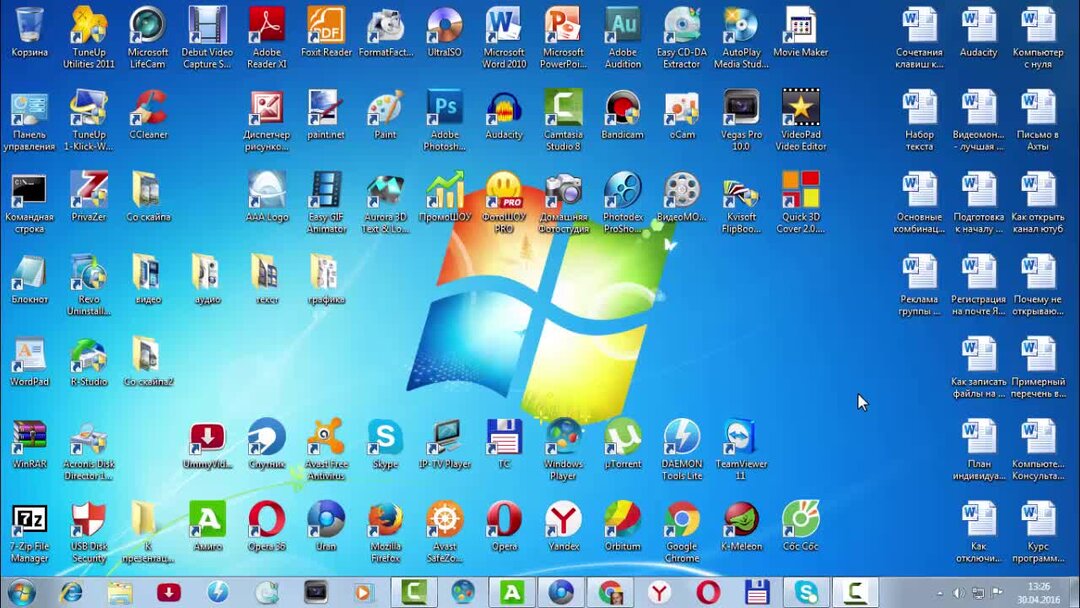Open Windows Explorer folder on taskbar
The width and height of the screenshot is (1080, 608).
pos(120,592)
